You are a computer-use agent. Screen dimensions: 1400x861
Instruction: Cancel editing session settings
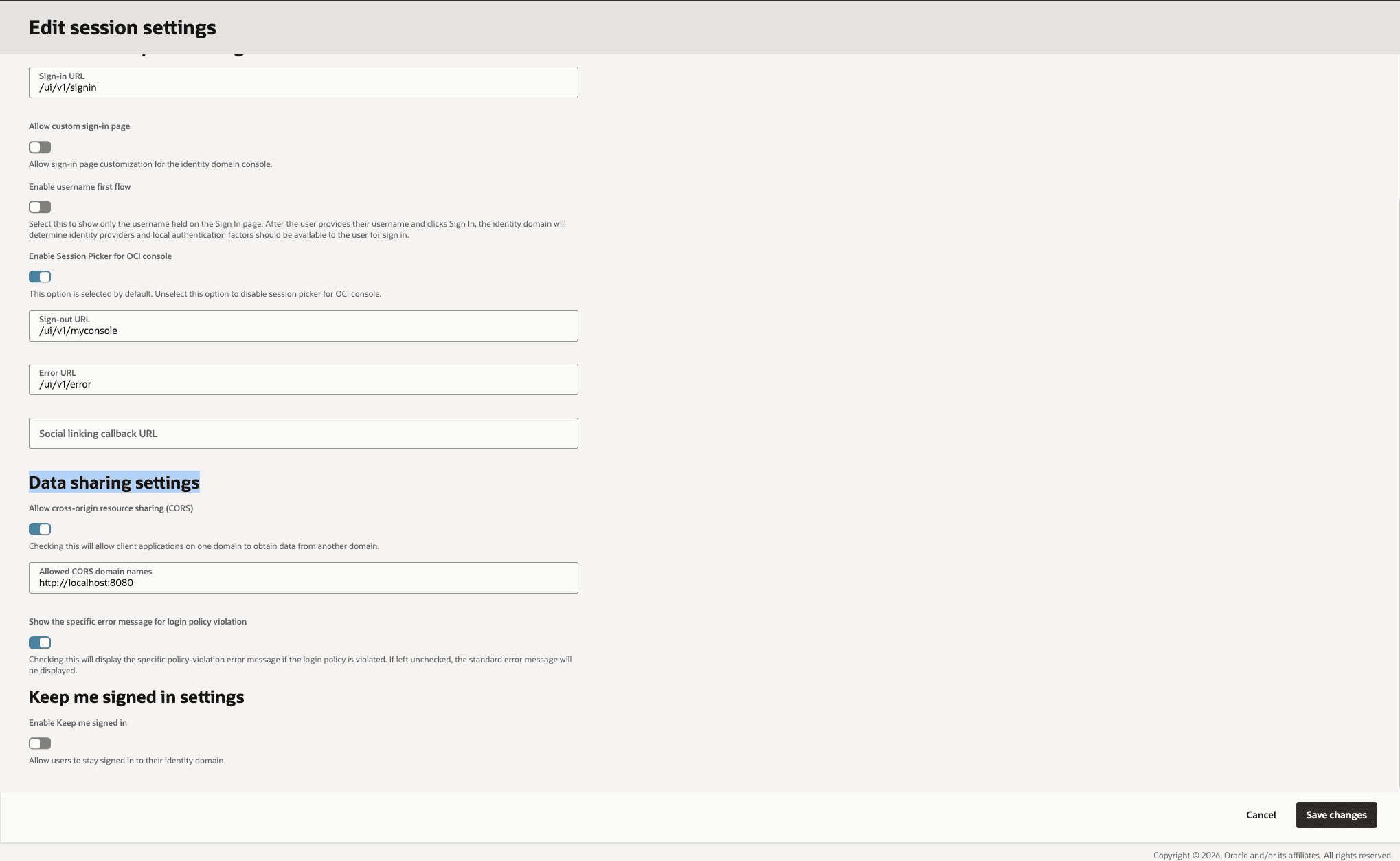point(1261,815)
